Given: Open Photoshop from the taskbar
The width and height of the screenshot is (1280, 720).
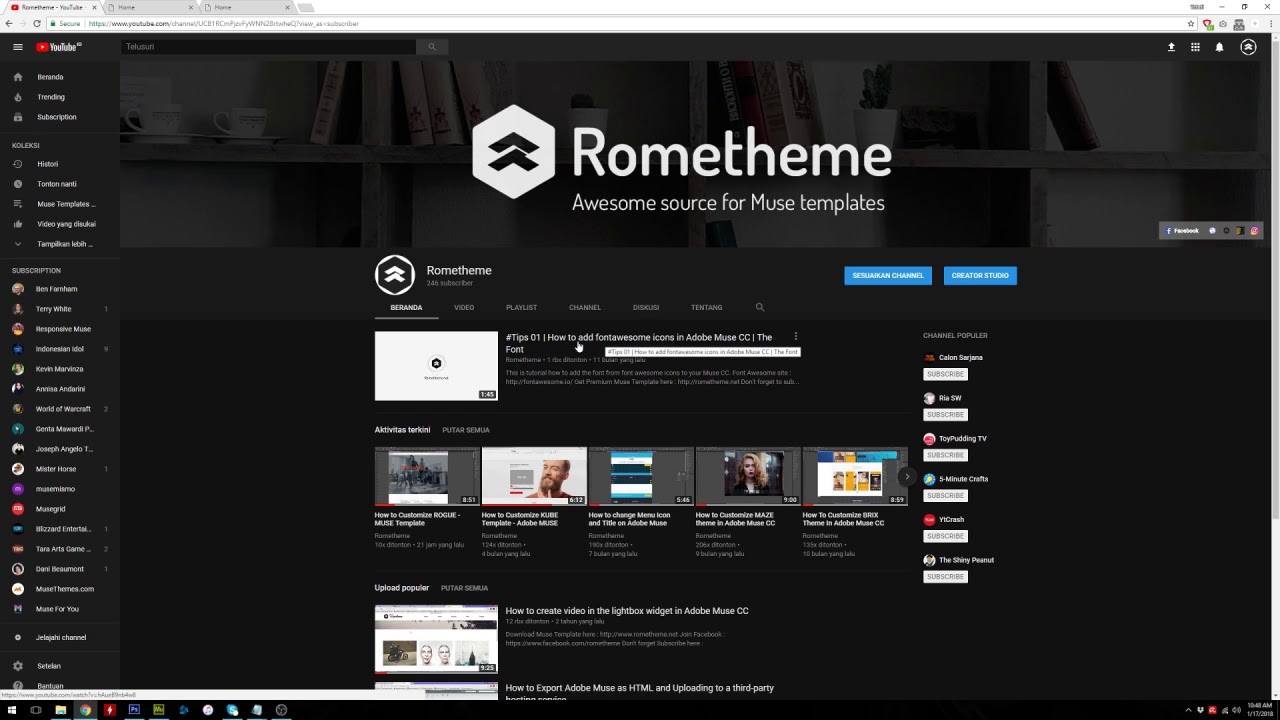Looking at the screenshot, I should pyautogui.click(x=134, y=710).
